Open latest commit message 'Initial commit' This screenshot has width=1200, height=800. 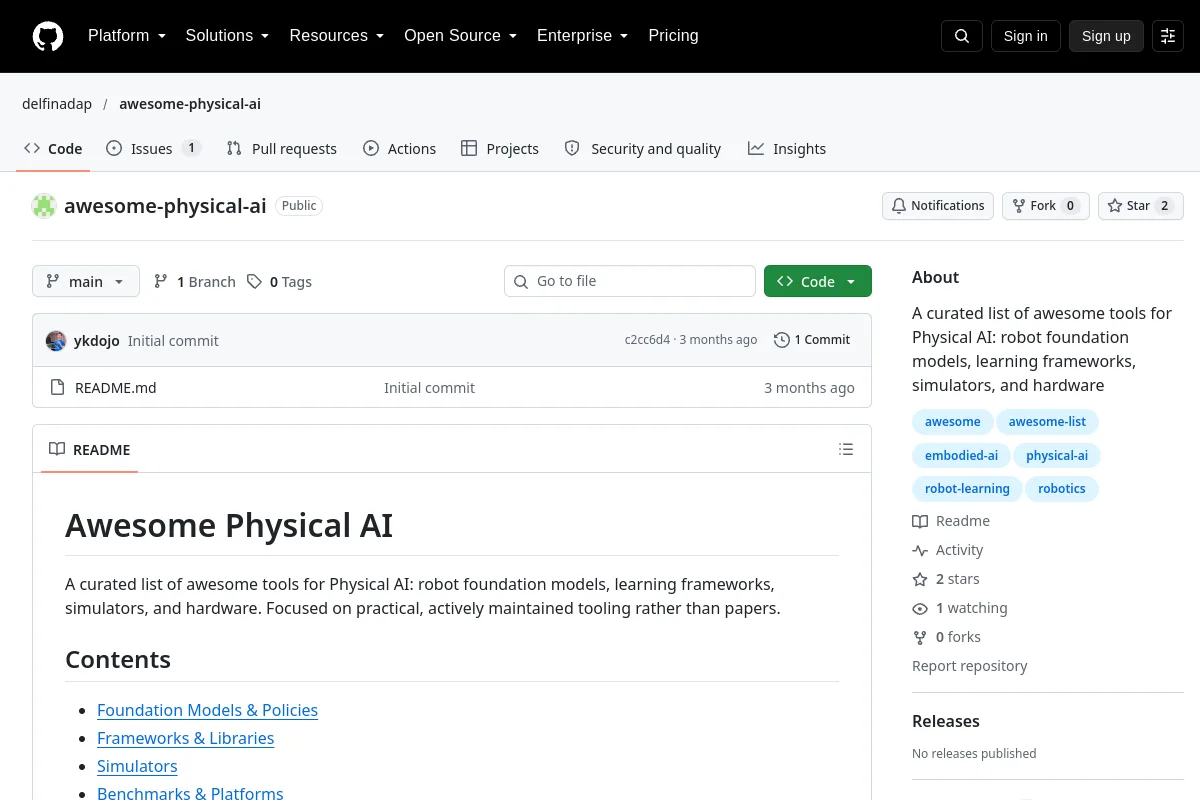173,341
